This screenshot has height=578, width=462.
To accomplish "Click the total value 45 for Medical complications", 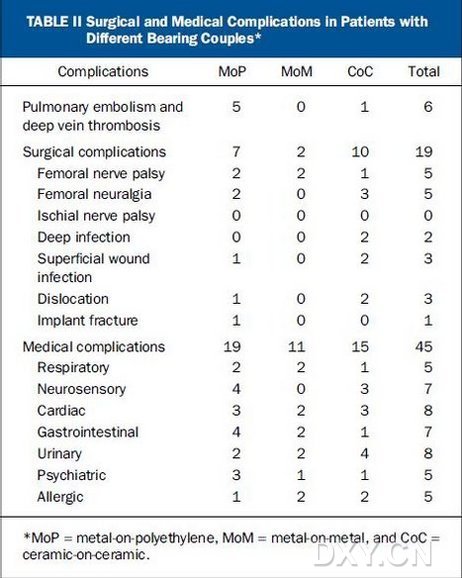I will tap(424, 347).
